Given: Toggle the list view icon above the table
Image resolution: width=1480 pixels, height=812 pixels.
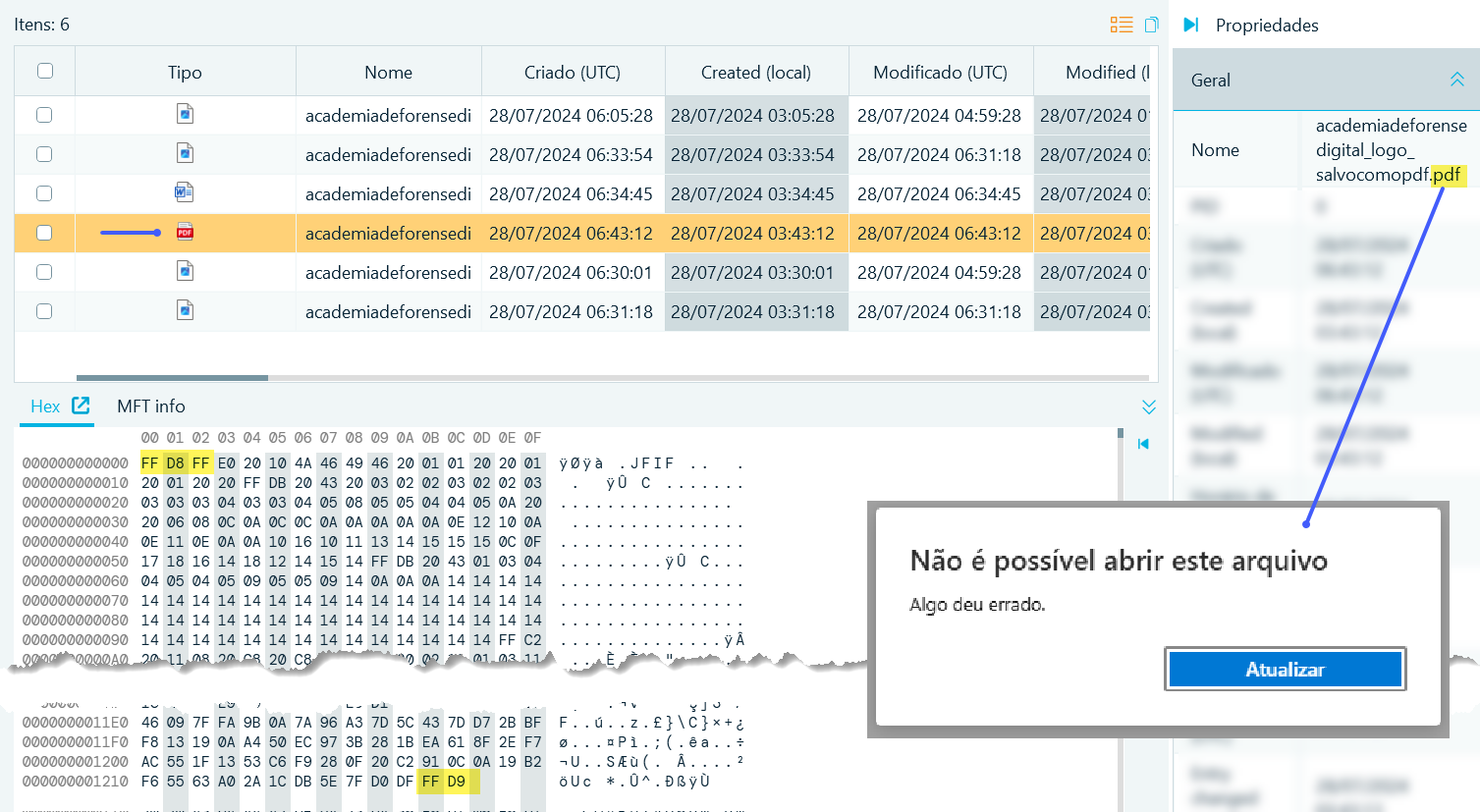Looking at the screenshot, I should point(1122,25).
